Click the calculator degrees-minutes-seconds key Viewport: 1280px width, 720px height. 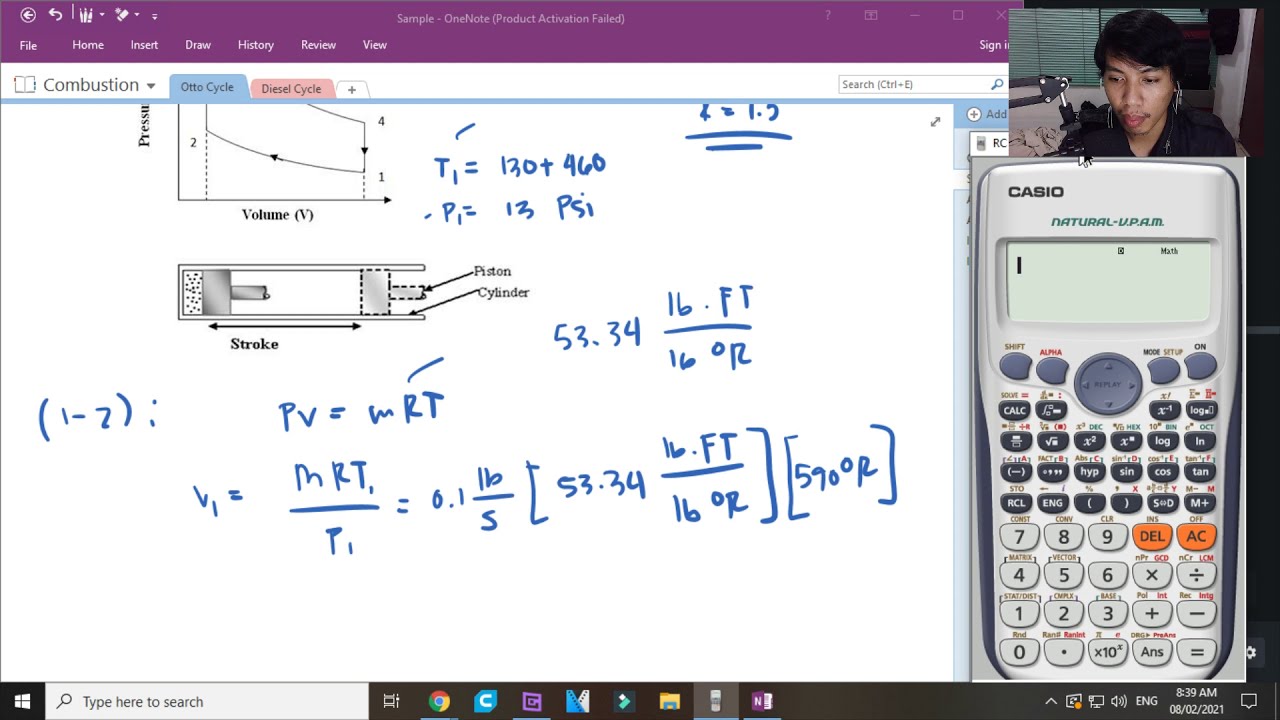(1052, 472)
